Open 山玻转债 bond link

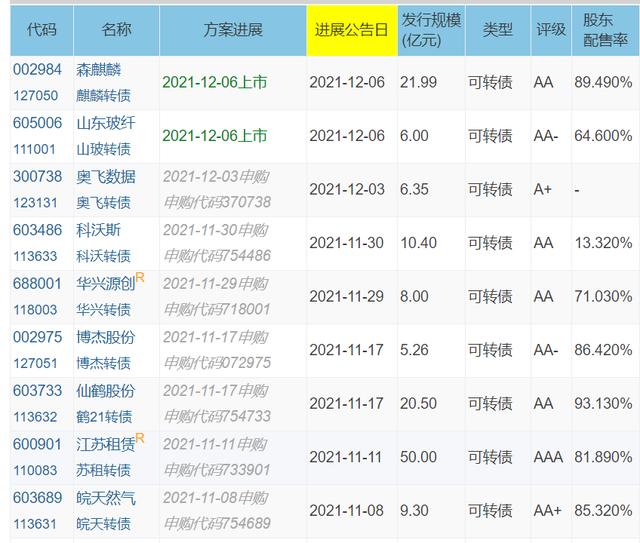(103, 149)
